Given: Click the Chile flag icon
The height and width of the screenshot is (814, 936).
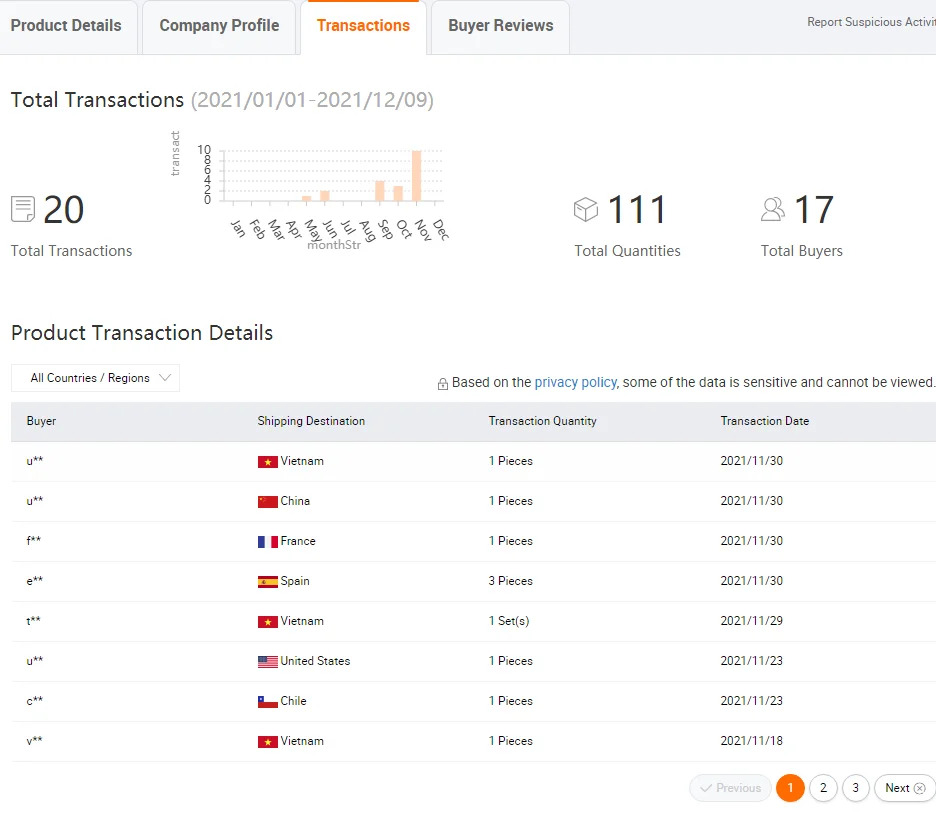Looking at the screenshot, I should (x=267, y=701).
